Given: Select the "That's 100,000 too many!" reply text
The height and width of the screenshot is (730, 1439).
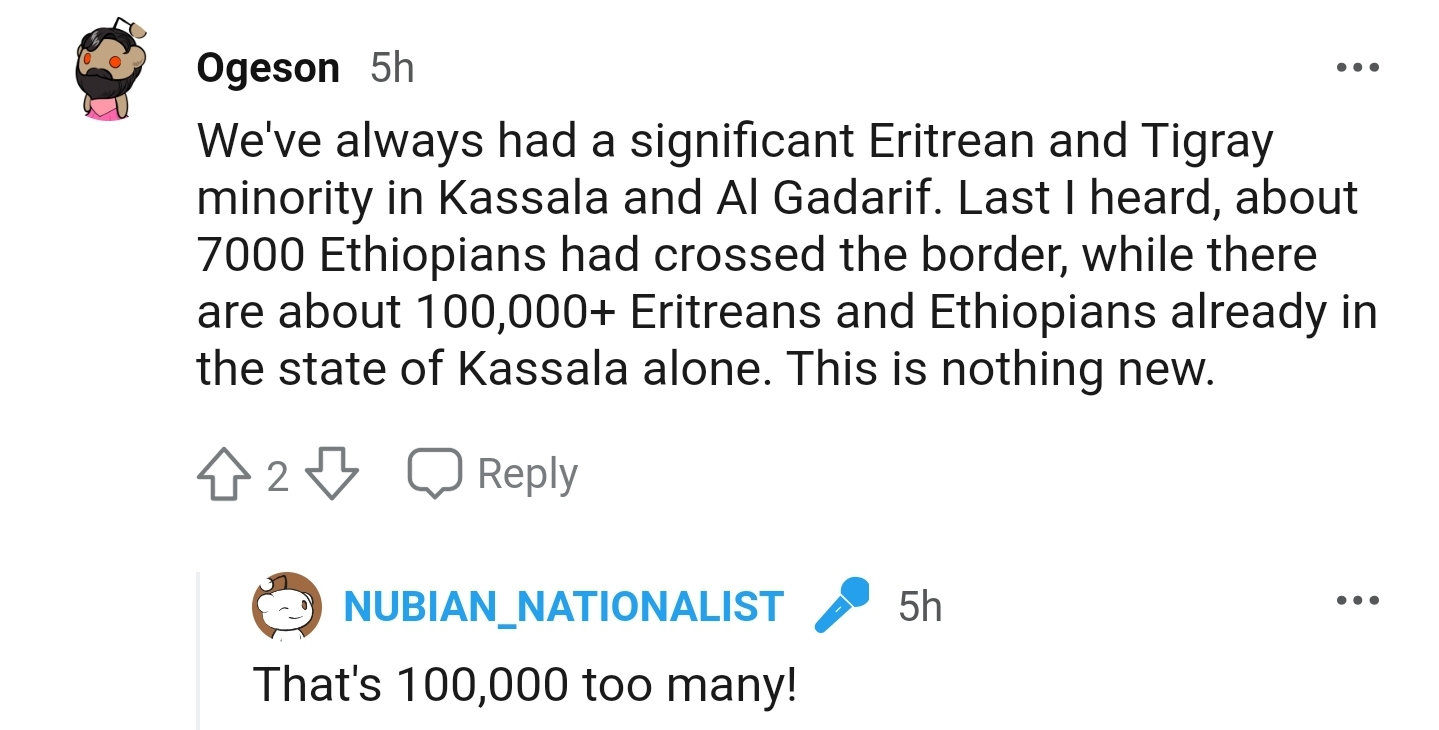Looking at the screenshot, I should coord(524,685).
